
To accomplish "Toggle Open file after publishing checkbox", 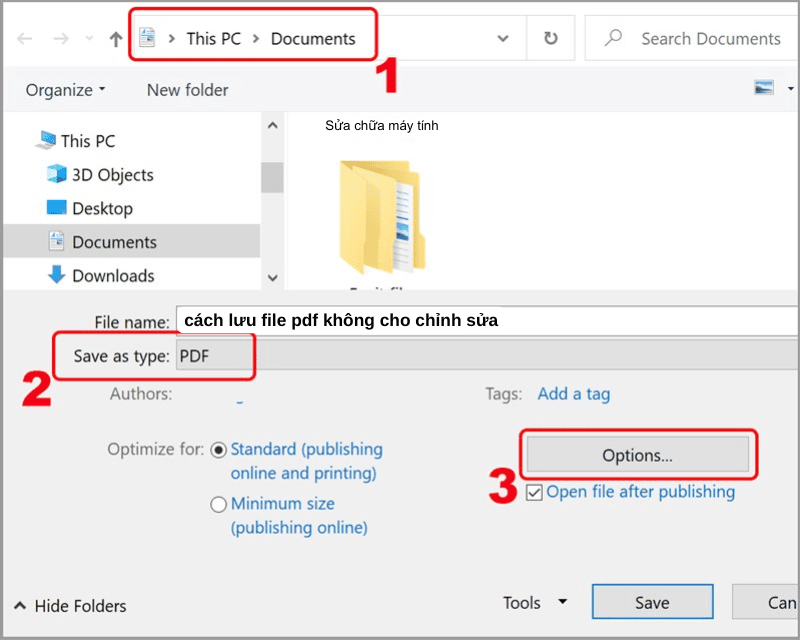I will (534, 492).
